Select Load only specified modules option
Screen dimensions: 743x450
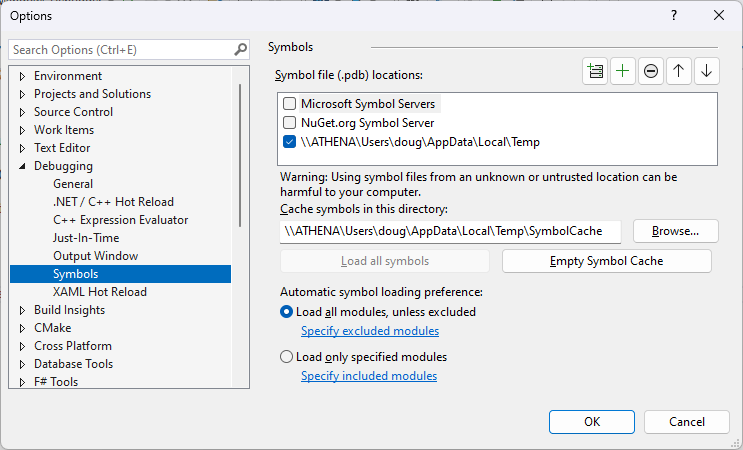pos(287,357)
